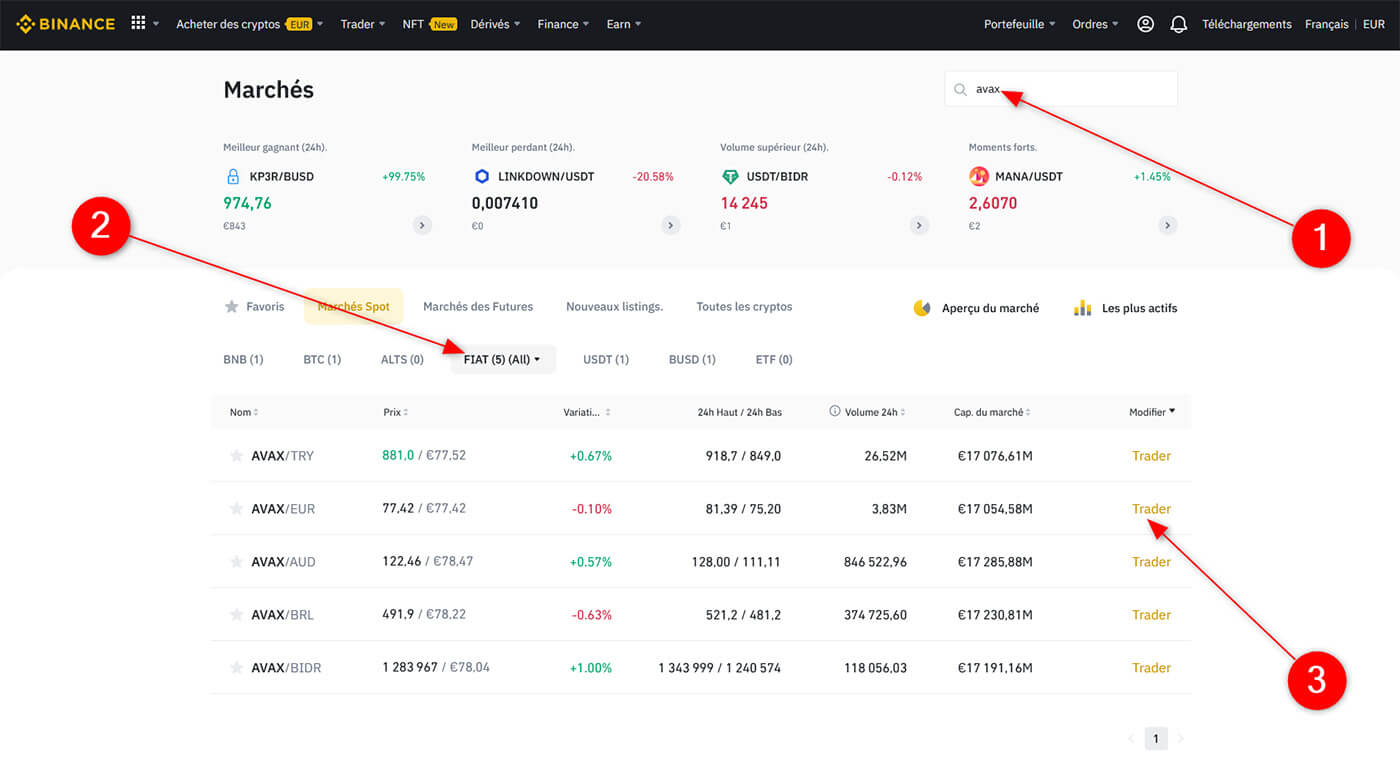Favorite the AVAX/TRY pair star
1400x780 pixels.
tap(237, 456)
